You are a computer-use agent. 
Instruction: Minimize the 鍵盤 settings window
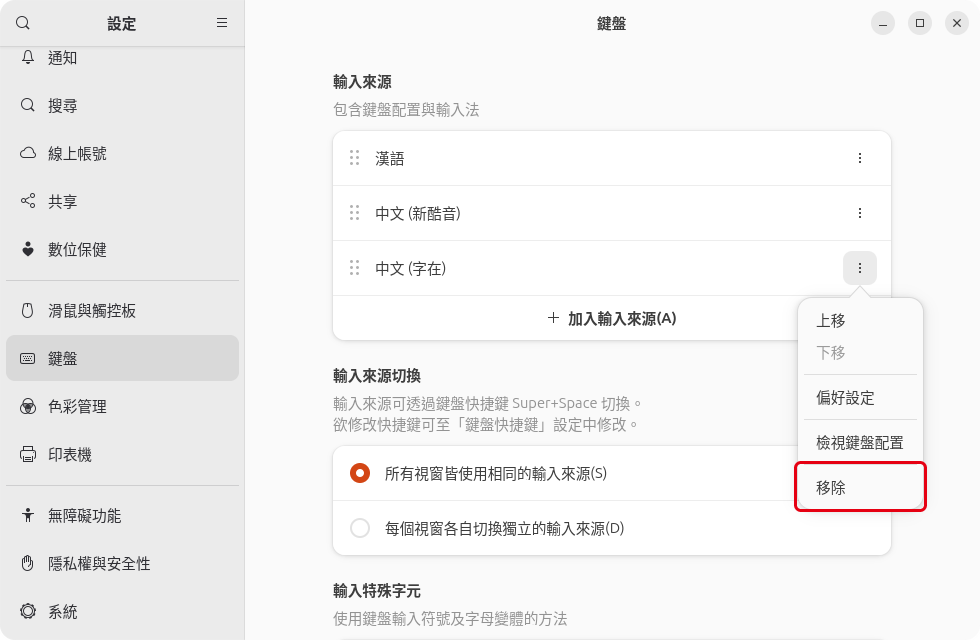882,24
